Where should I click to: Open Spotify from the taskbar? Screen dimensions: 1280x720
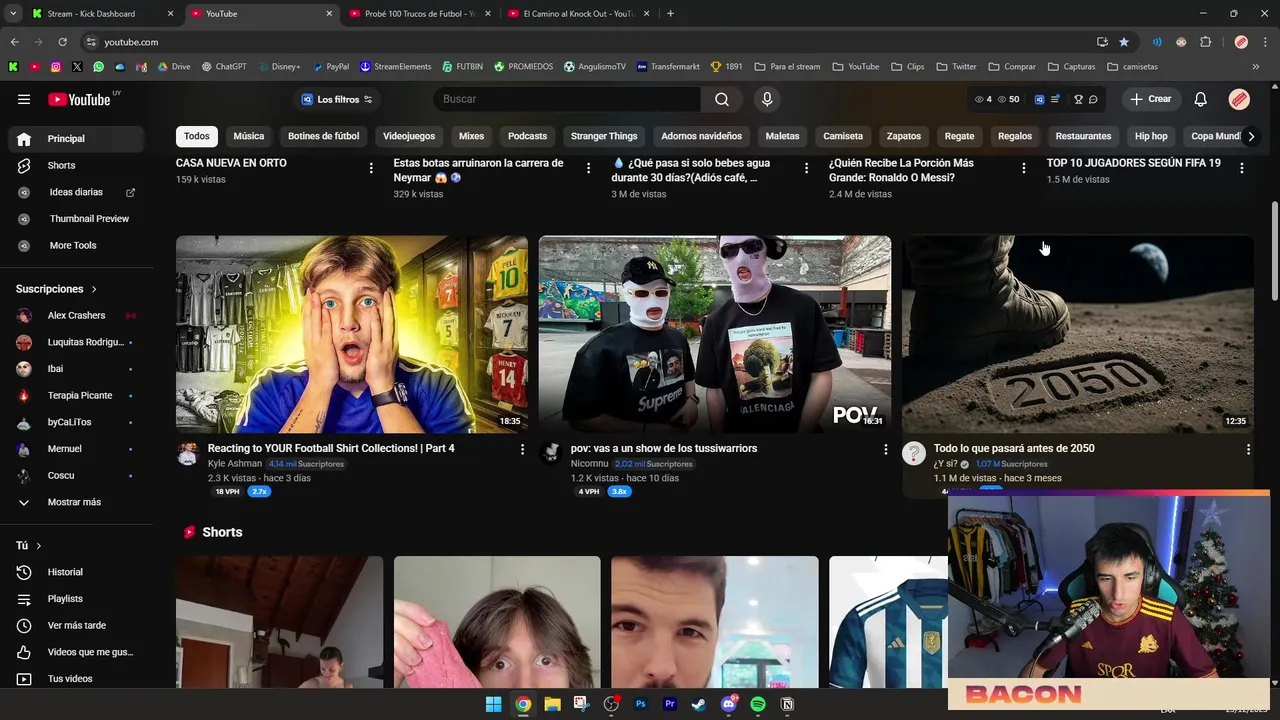(x=757, y=704)
